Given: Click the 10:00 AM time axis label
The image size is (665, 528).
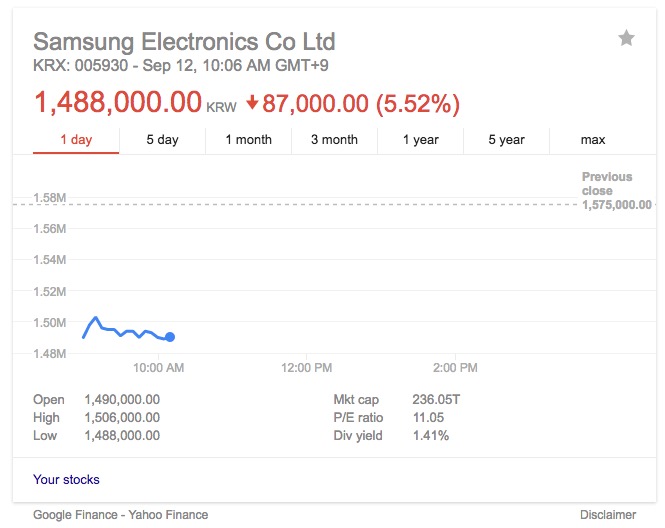Looking at the screenshot, I should [158, 368].
